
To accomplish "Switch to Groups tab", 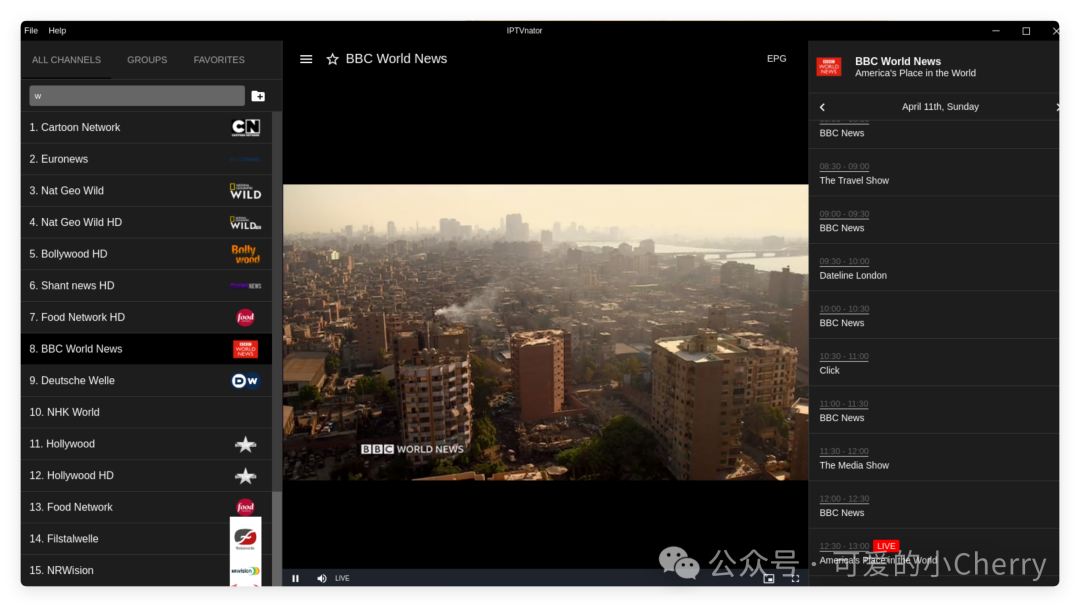I will (147, 60).
